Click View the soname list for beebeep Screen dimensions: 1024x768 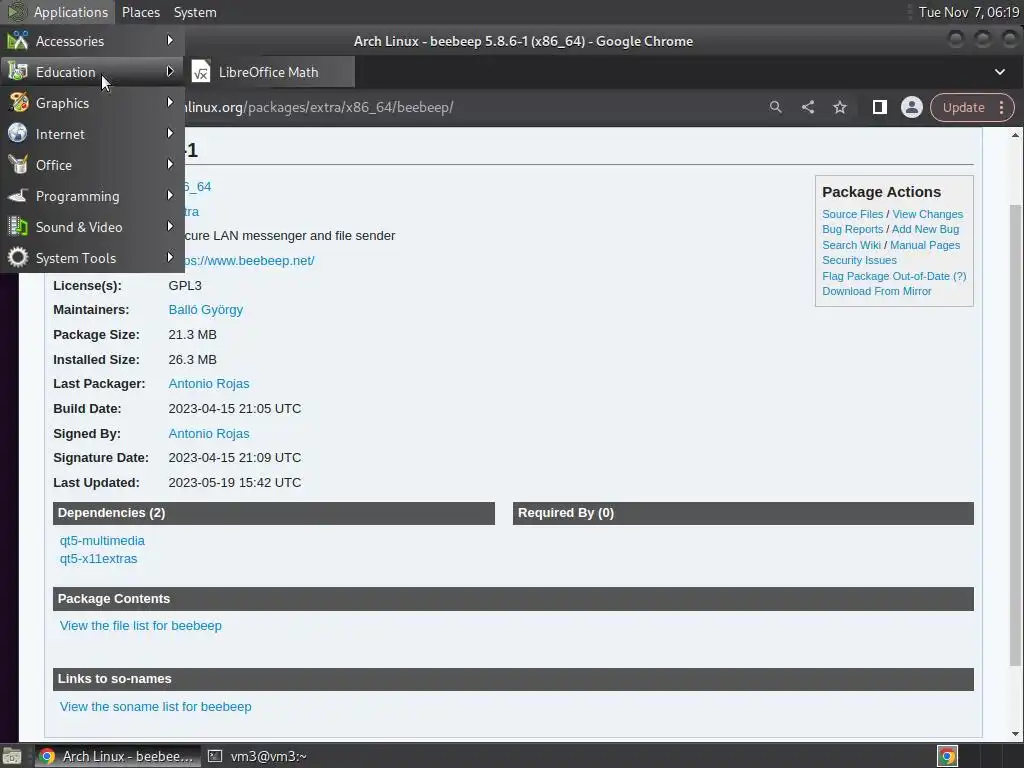[155, 707]
